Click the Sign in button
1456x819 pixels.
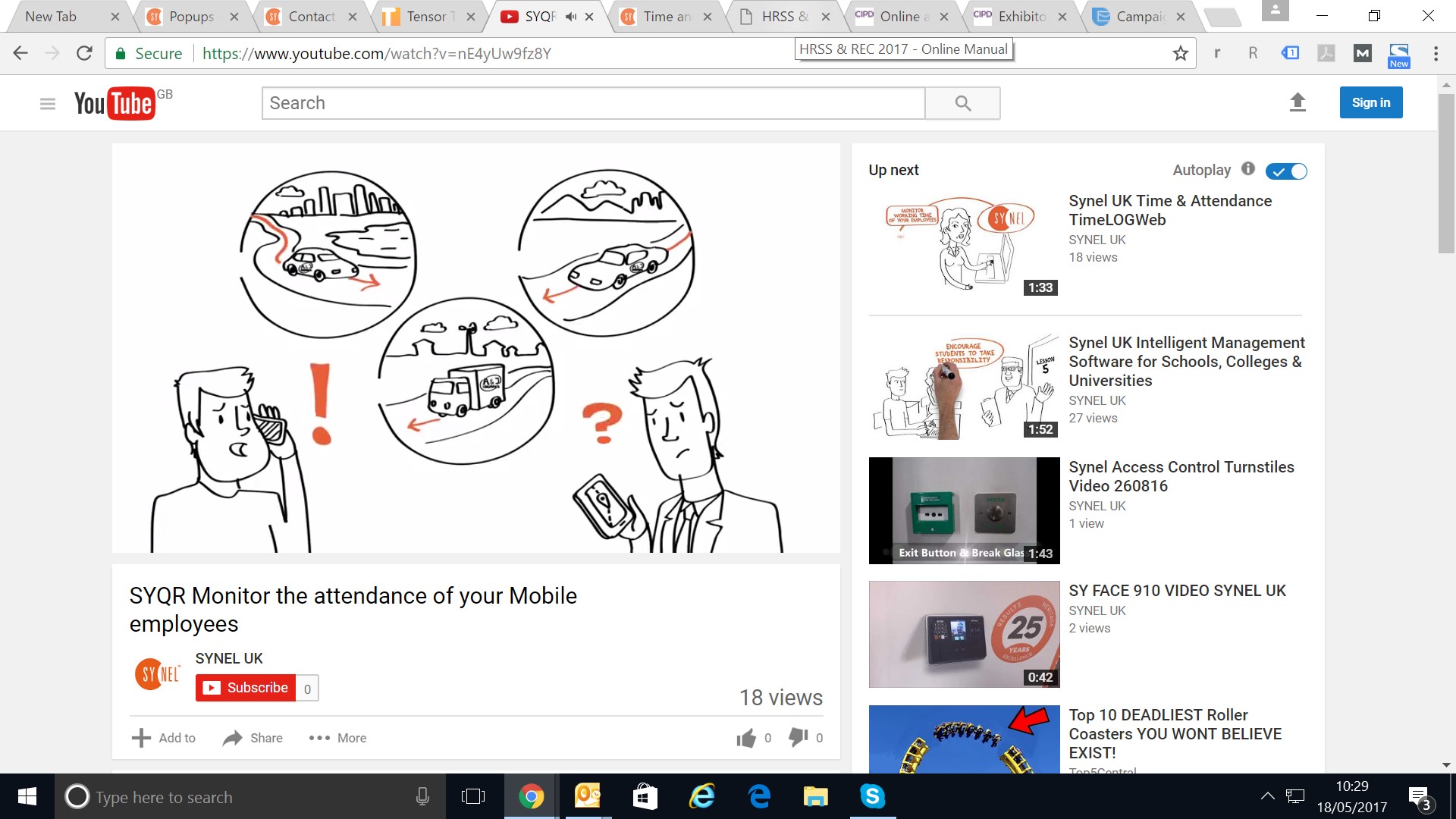(1370, 102)
